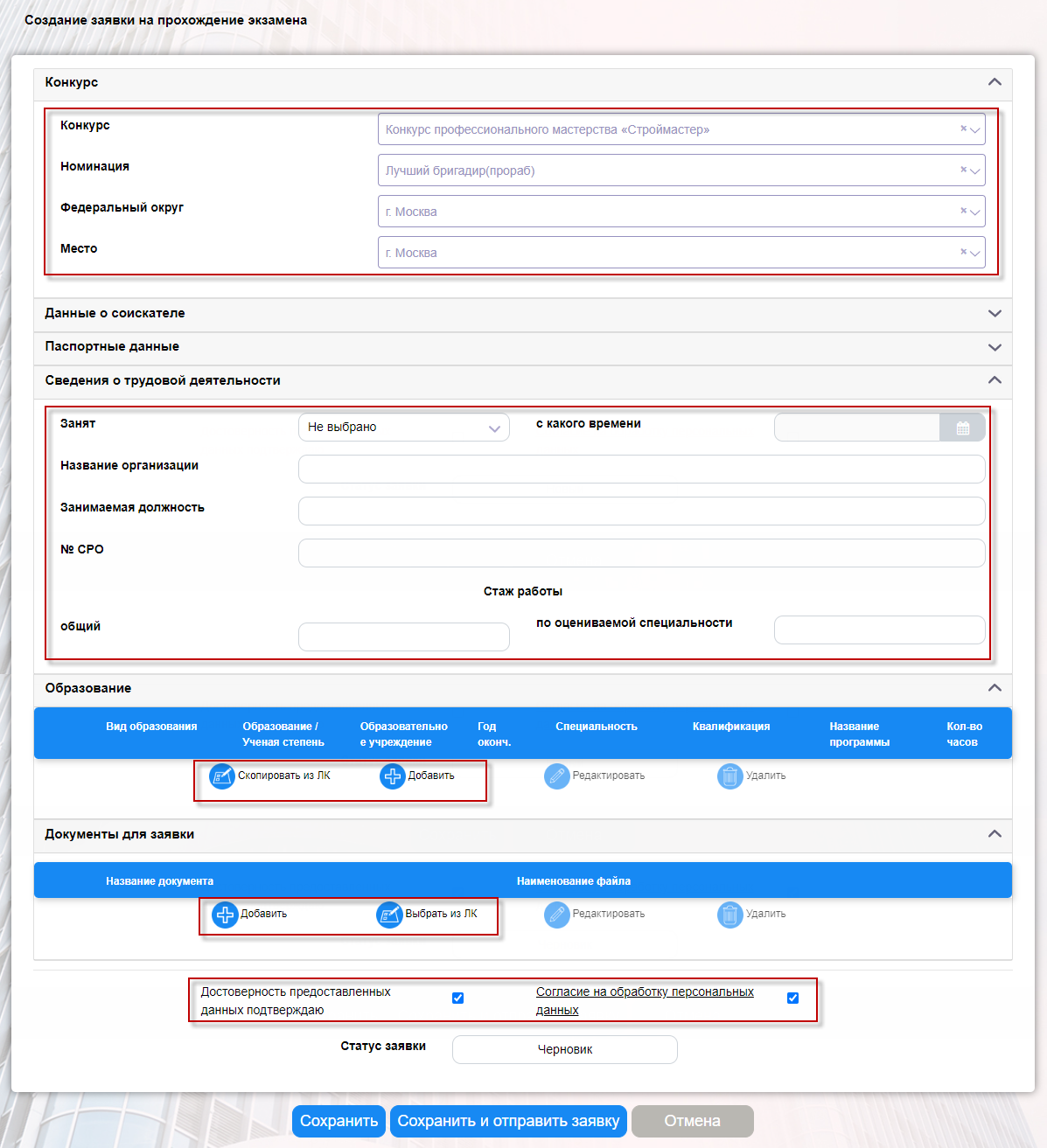The image size is (1047, 1148).
Task: Clear the Конкурс field selection
Action: [963, 129]
